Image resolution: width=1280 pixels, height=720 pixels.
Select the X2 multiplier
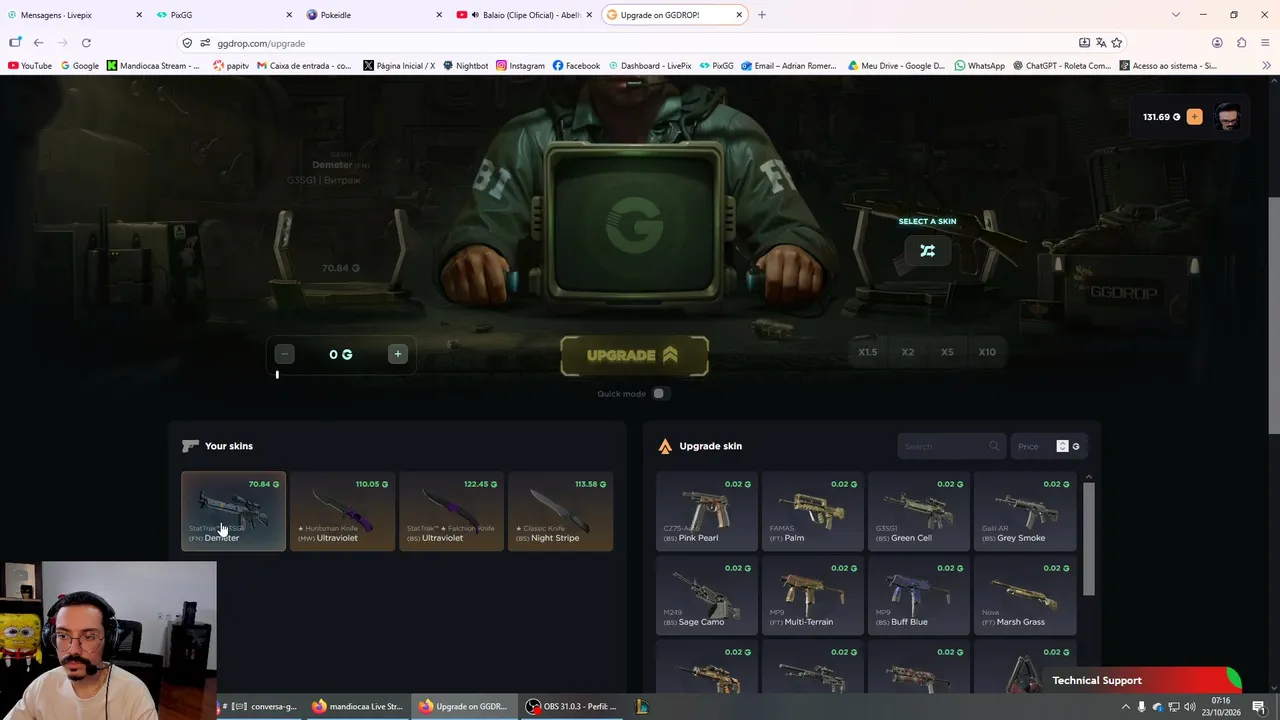click(x=907, y=352)
